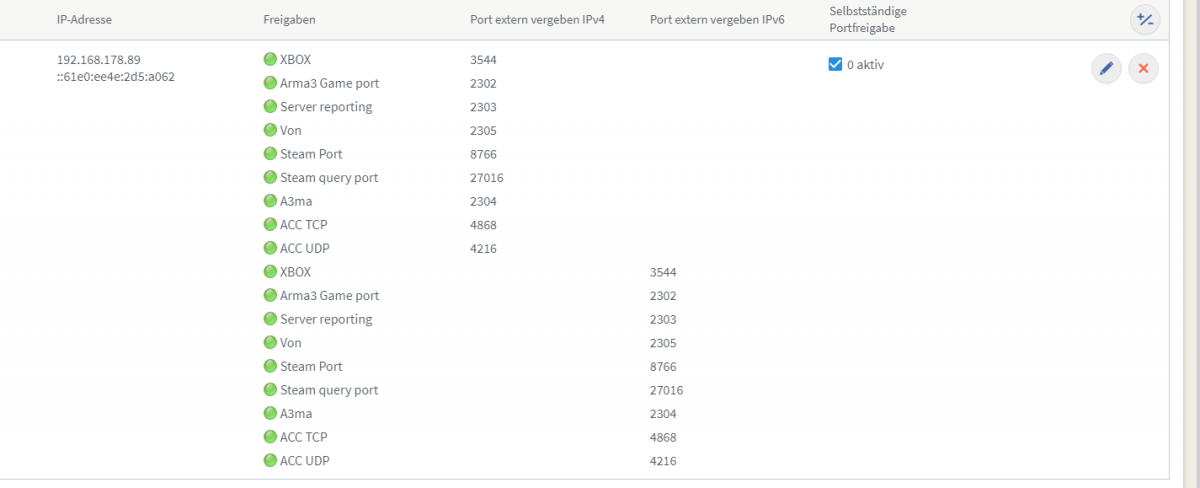Click the 0 aktiv label
Viewport: 1200px width, 488px height.
(865, 65)
